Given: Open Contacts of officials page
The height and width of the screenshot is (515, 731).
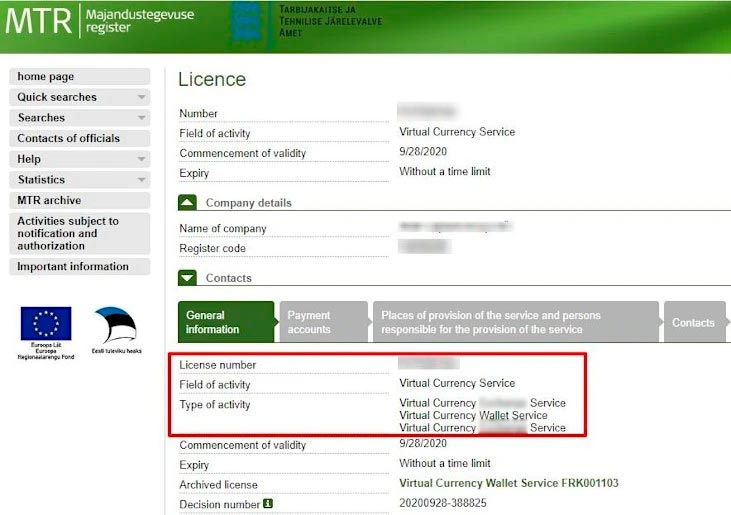Looking at the screenshot, I should pos(68,139).
